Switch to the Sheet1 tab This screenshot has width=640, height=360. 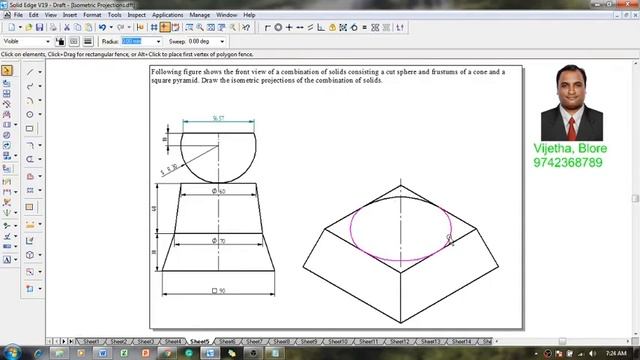pyautogui.click(x=91, y=341)
